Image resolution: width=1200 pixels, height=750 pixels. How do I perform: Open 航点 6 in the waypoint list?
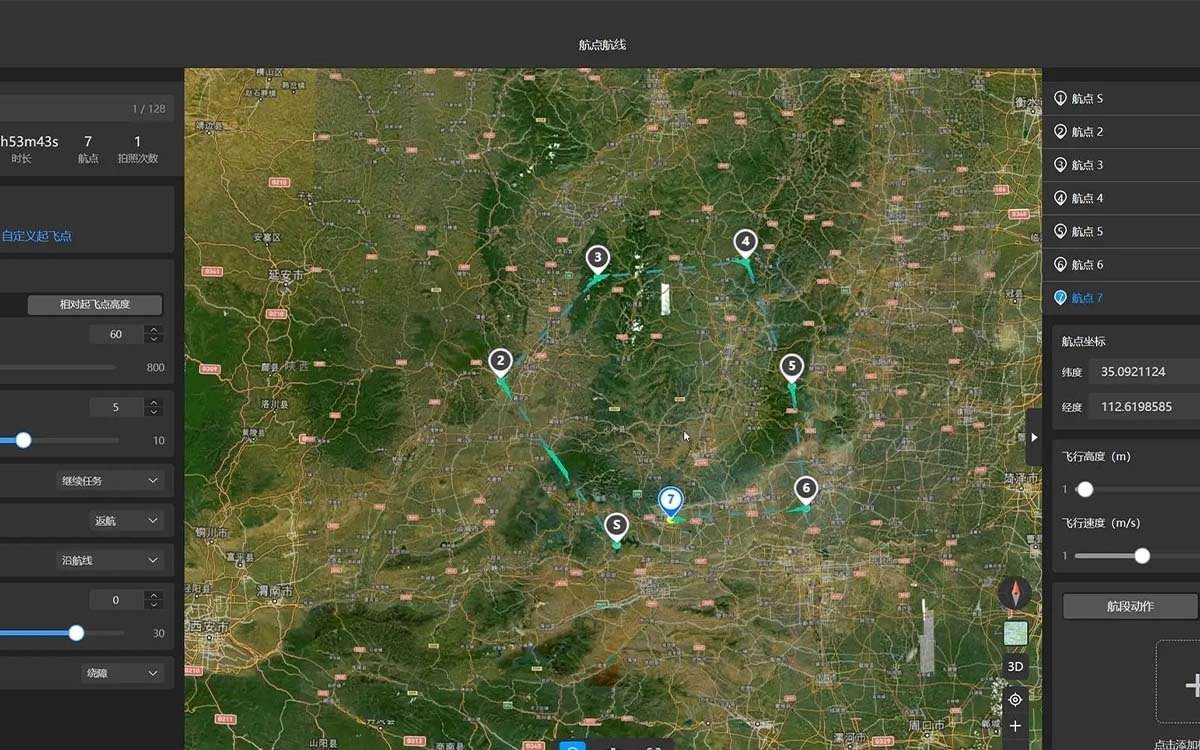(x=1121, y=264)
